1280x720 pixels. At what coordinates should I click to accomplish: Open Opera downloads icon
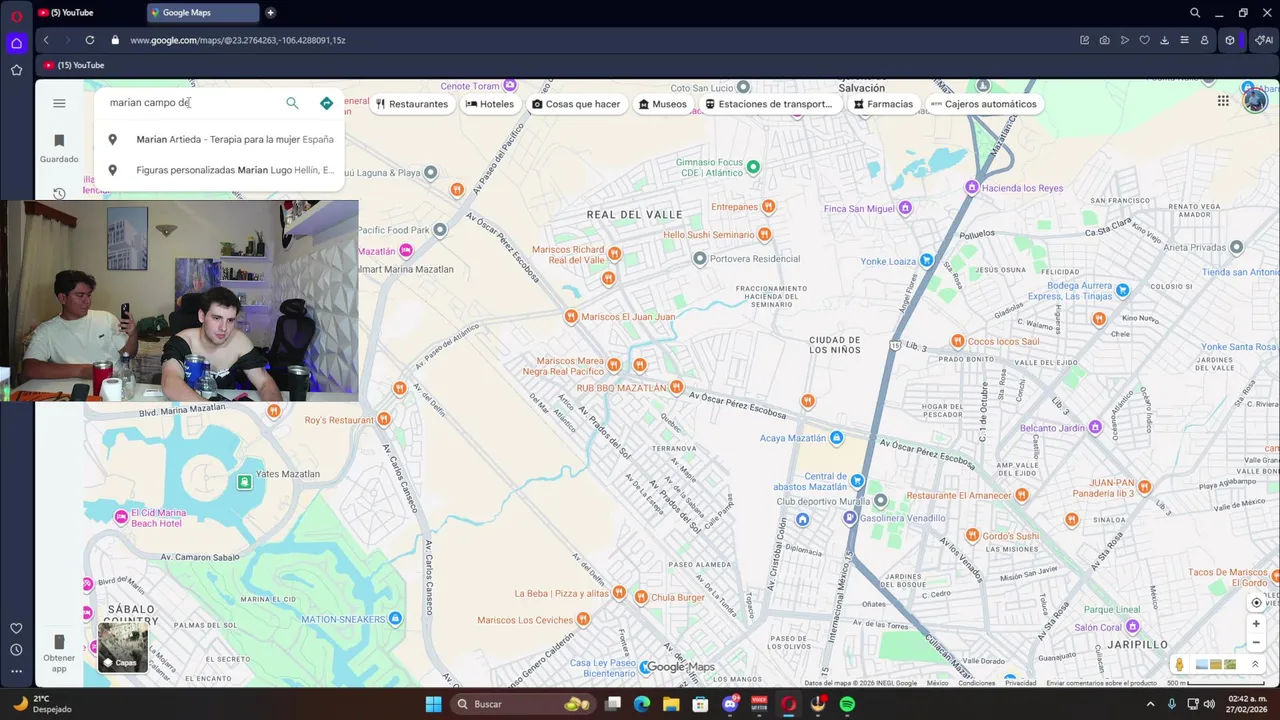[1164, 40]
